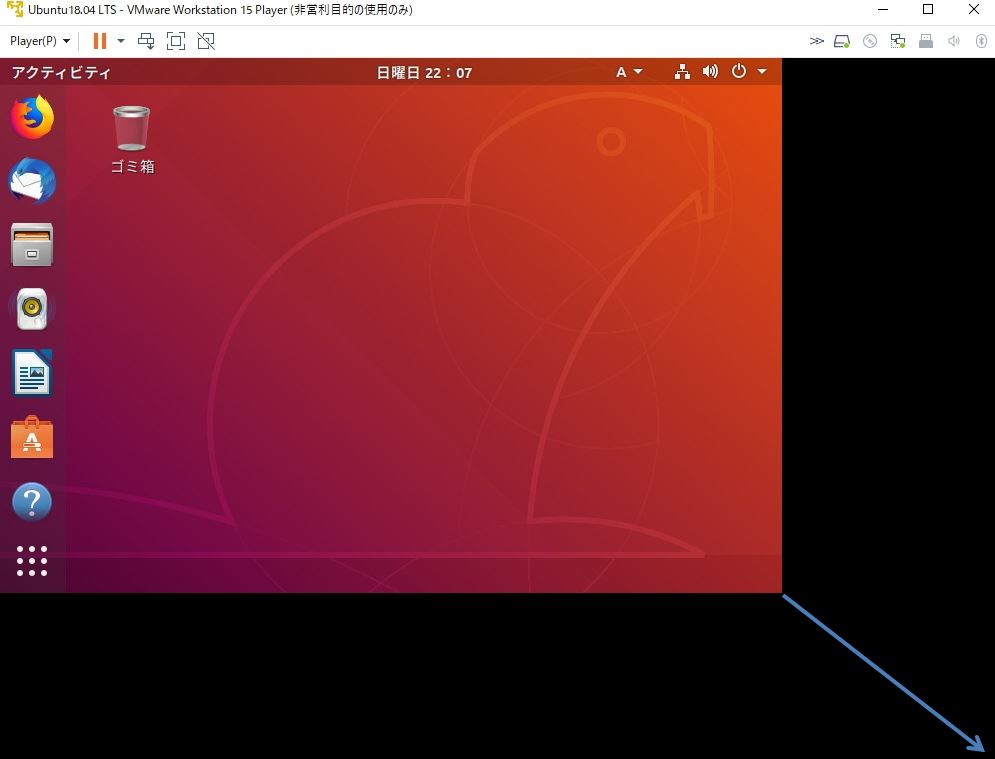995x759 pixels.
Task: Open LibreOffice Writer from the dock
Action: 32,373
